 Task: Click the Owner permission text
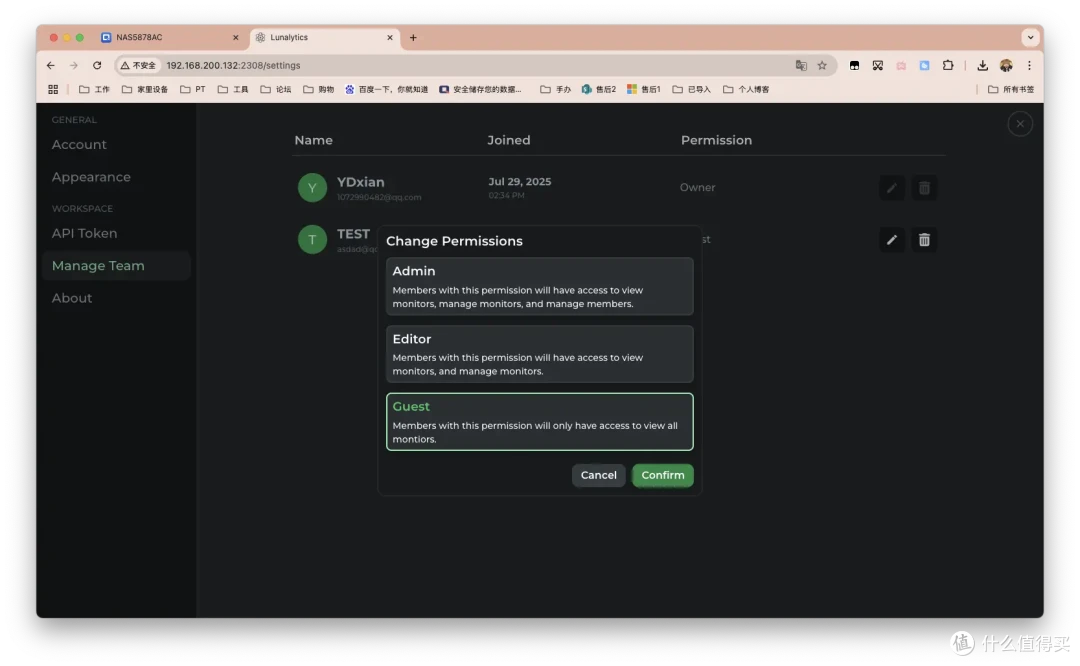[698, 187]
